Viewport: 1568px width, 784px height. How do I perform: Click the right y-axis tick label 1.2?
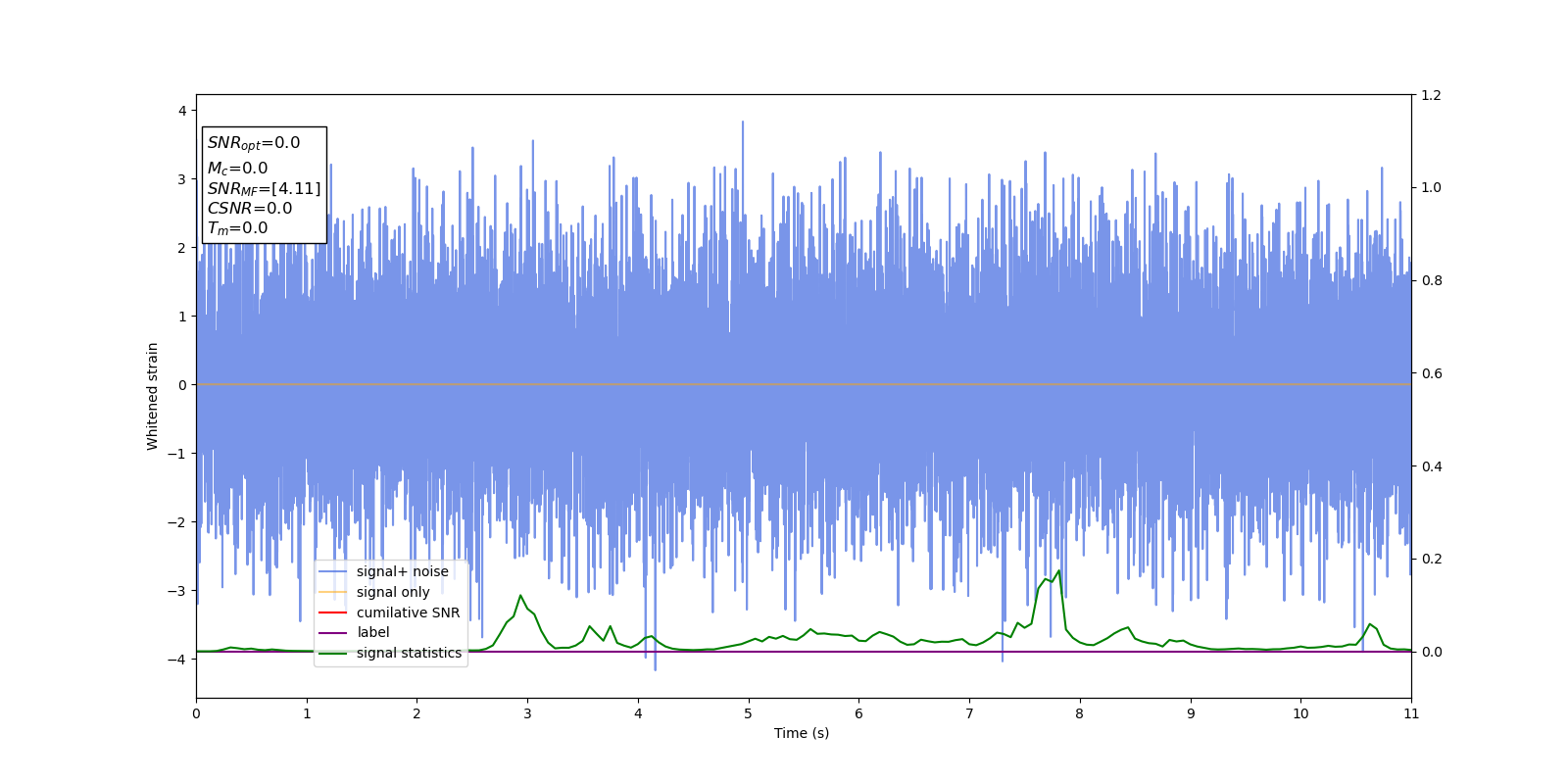[1432, 95]
